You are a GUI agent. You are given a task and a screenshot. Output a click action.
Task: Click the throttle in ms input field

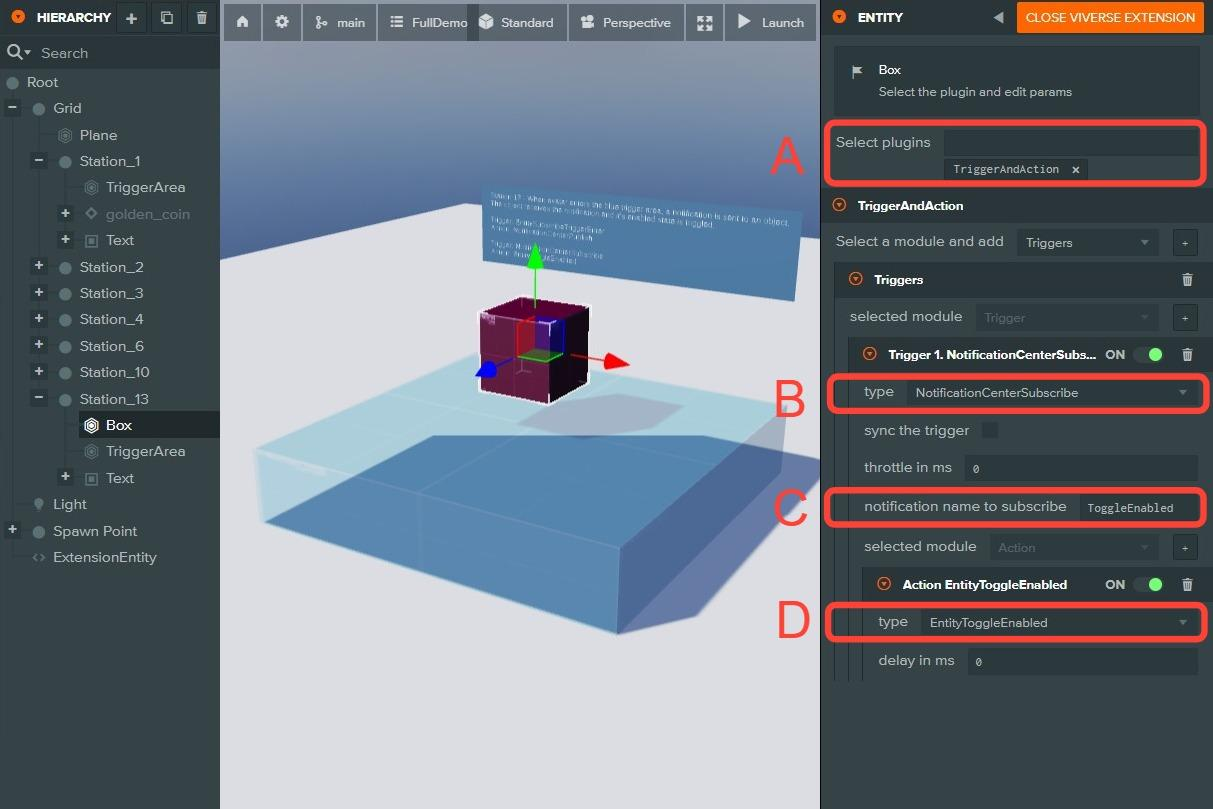(x=1080, y=468)
